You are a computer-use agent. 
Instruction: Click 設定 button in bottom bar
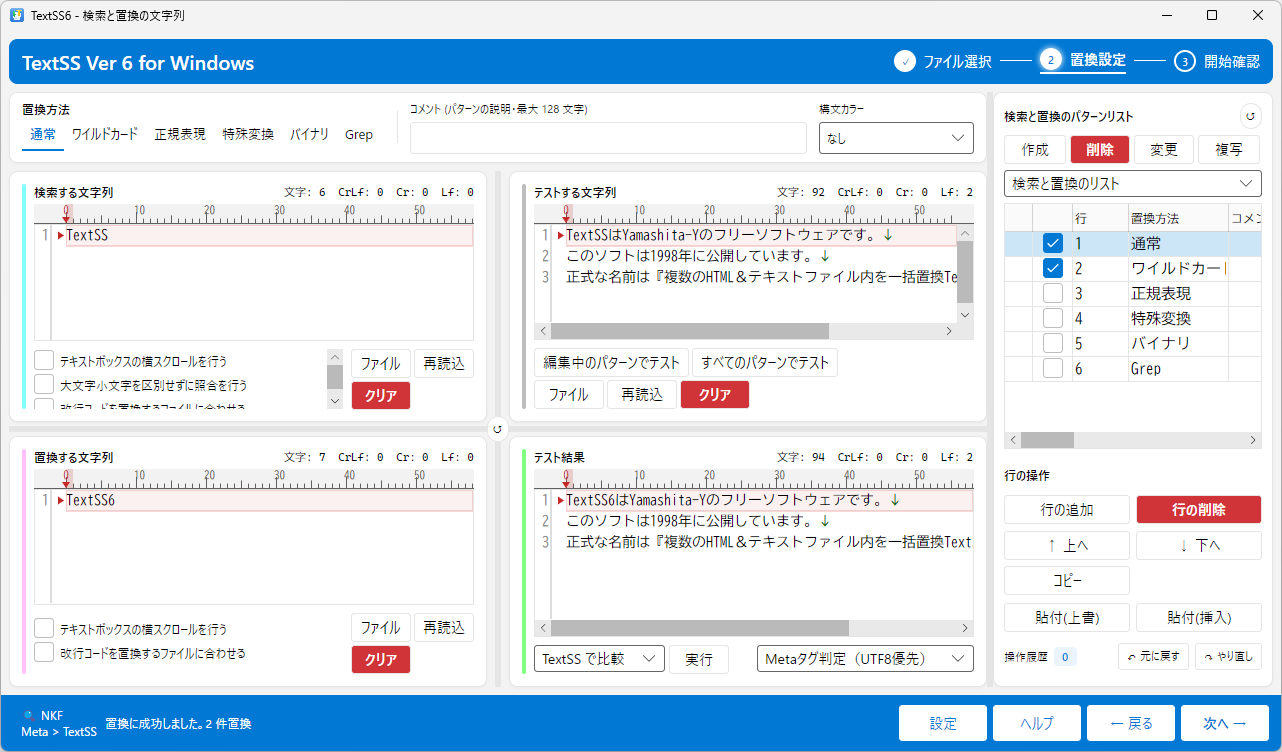pos(943,723)
